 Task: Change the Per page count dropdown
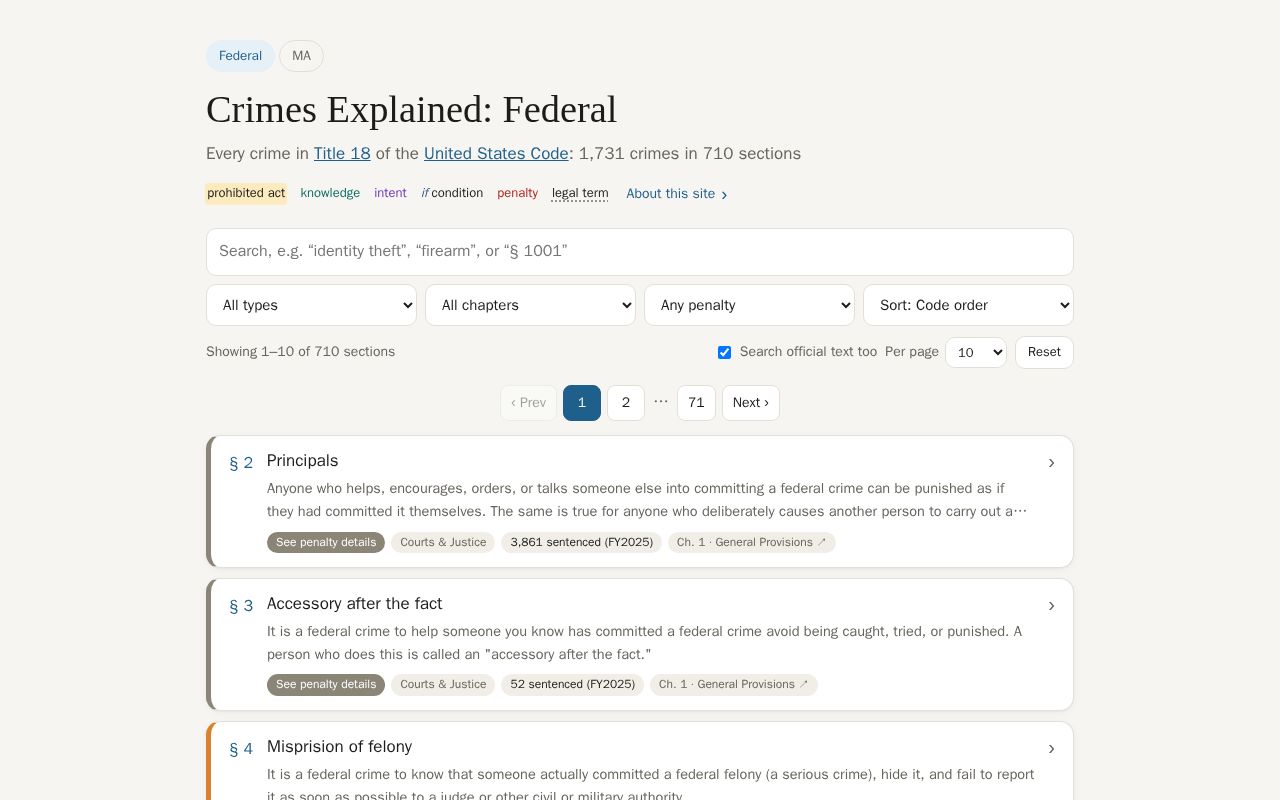point(976,352)
